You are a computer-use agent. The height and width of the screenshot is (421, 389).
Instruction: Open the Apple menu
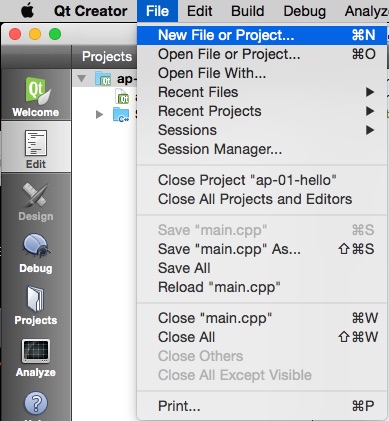coord(27,11)
